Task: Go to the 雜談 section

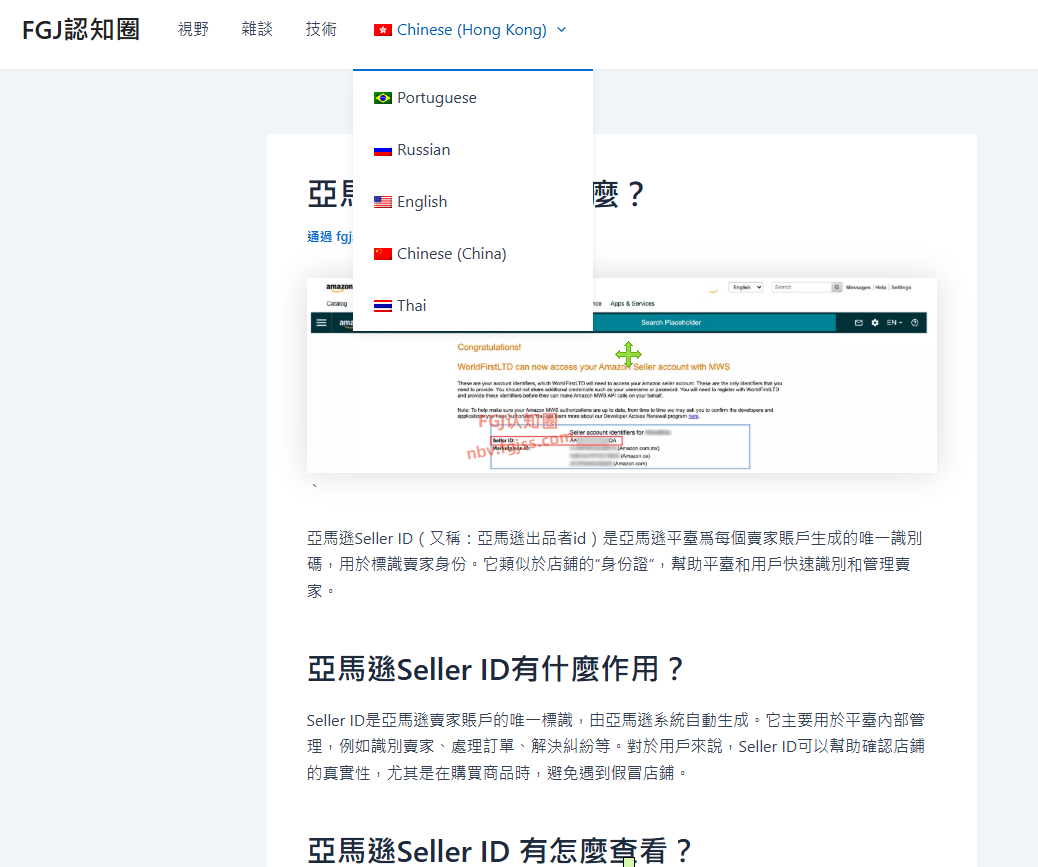Action: pyautogui.click(x=257, y=30)
